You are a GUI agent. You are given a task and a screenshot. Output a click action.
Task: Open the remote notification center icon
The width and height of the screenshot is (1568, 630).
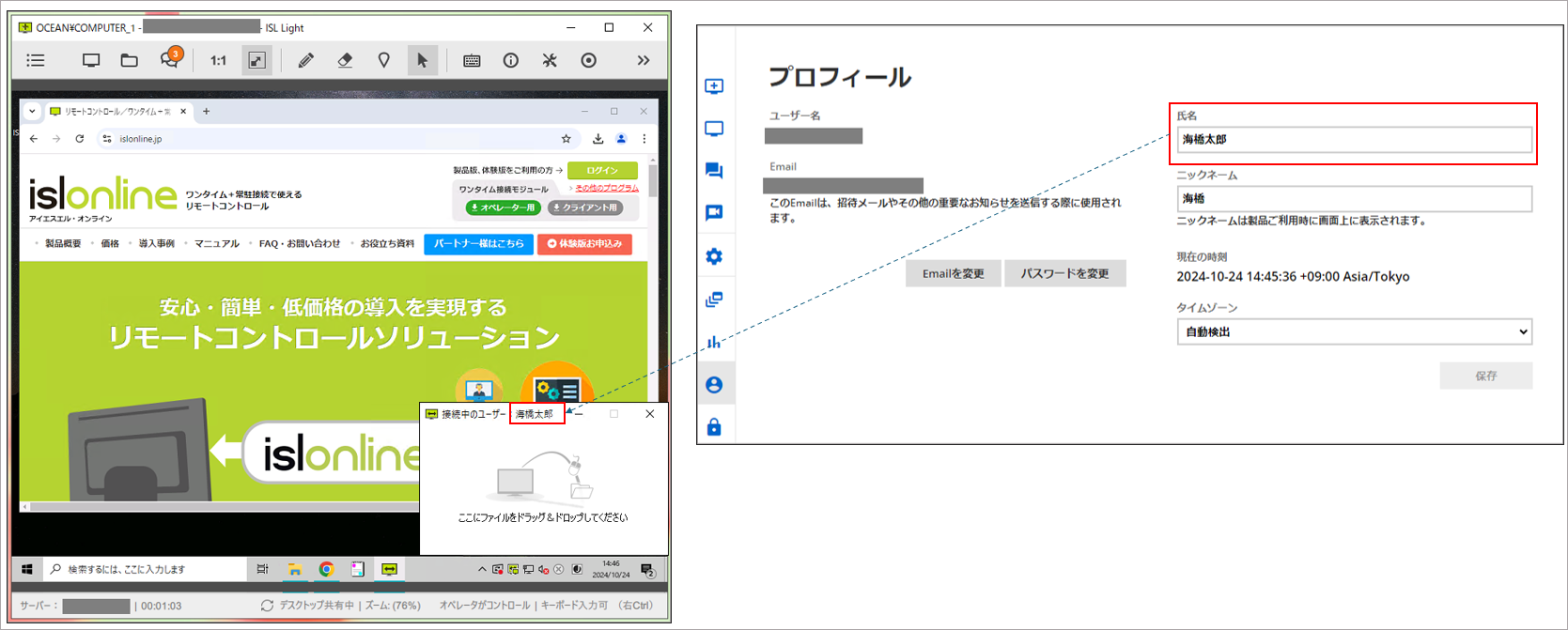(x=647, y=569)
